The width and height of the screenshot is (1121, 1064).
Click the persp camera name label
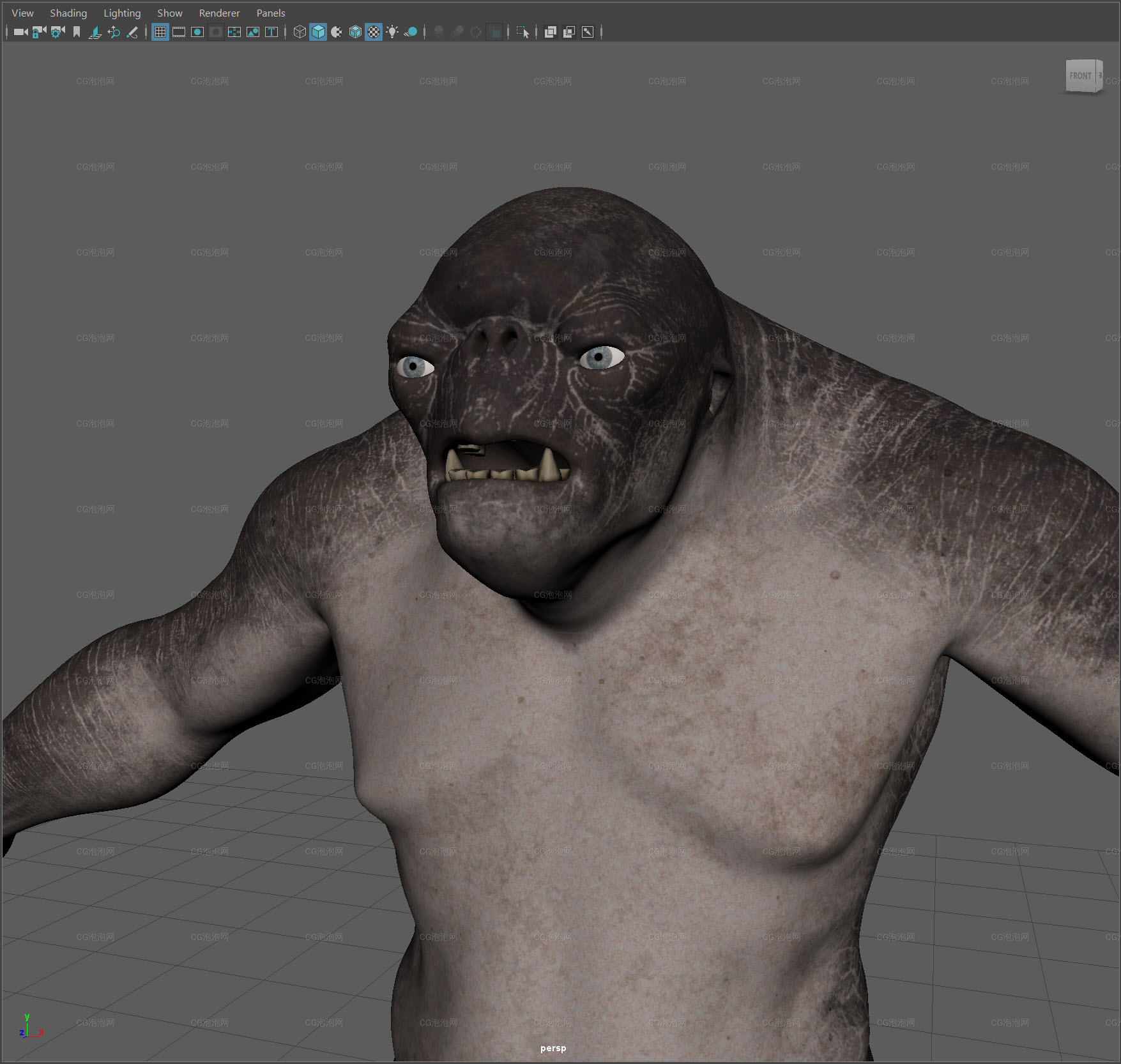pyautogui.click(x=553, y=1048)
